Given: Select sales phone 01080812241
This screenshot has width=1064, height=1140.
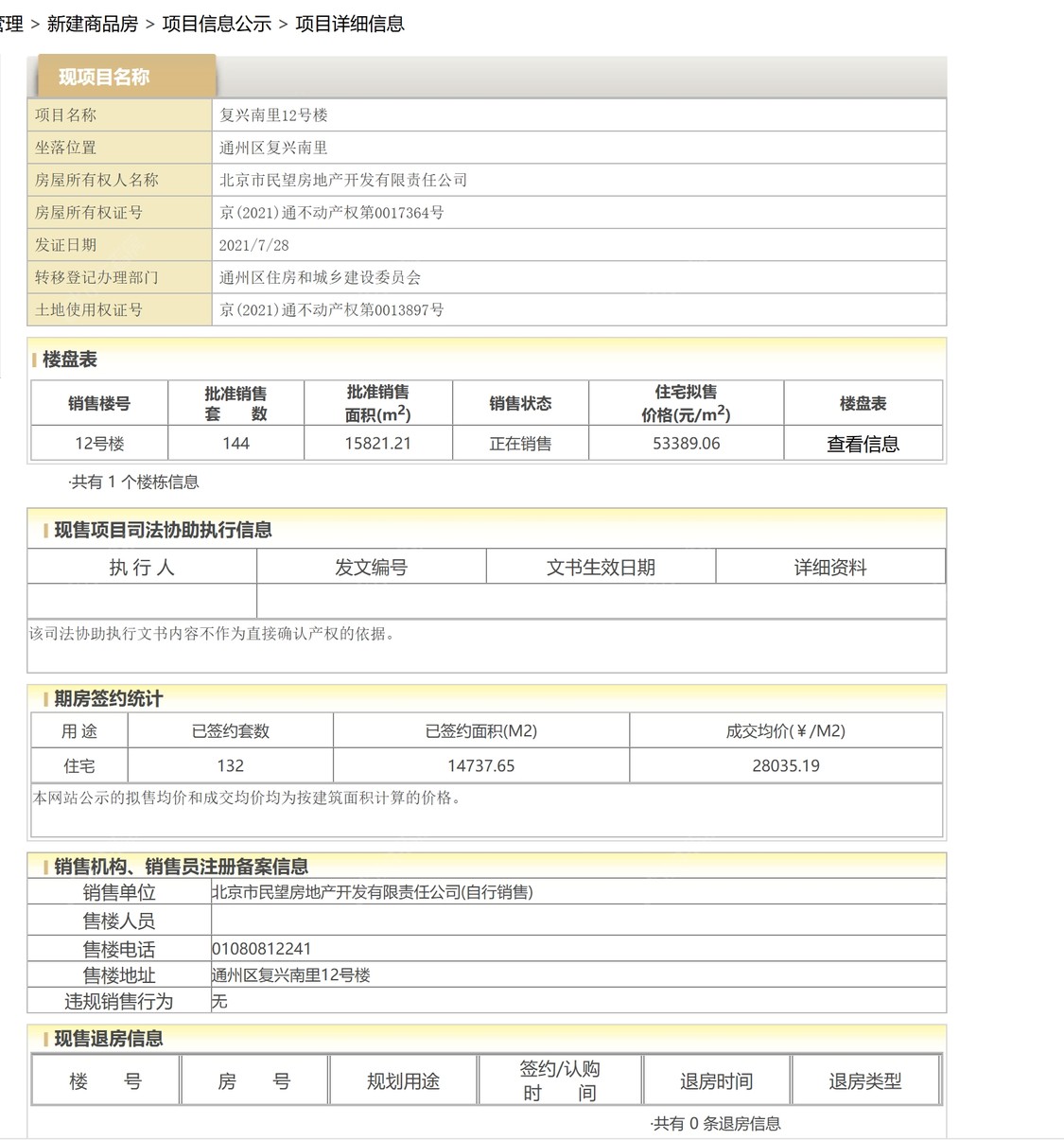Looking at the screenshot, I should [261, 949].
